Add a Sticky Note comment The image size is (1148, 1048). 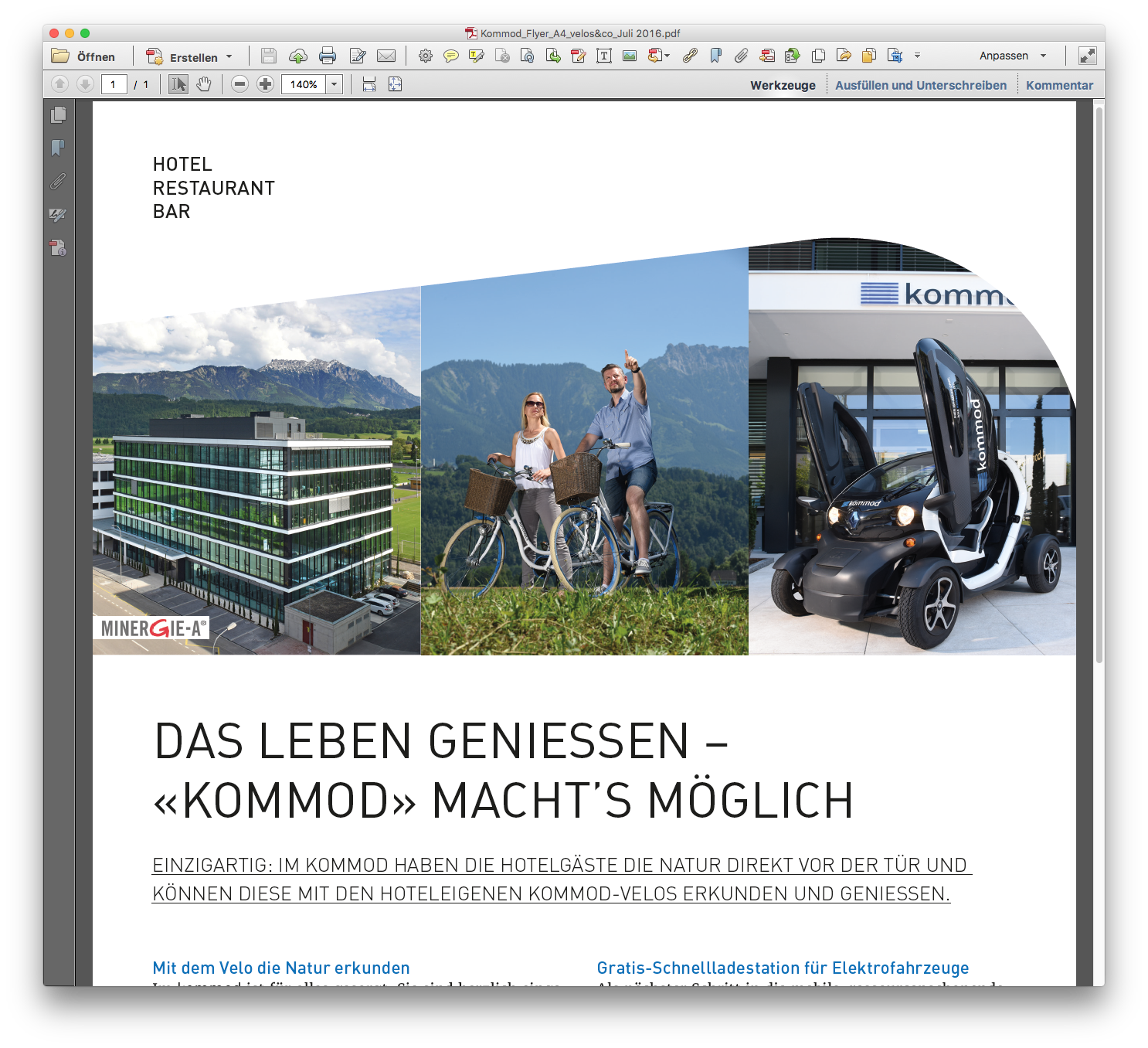click(450, 56)
